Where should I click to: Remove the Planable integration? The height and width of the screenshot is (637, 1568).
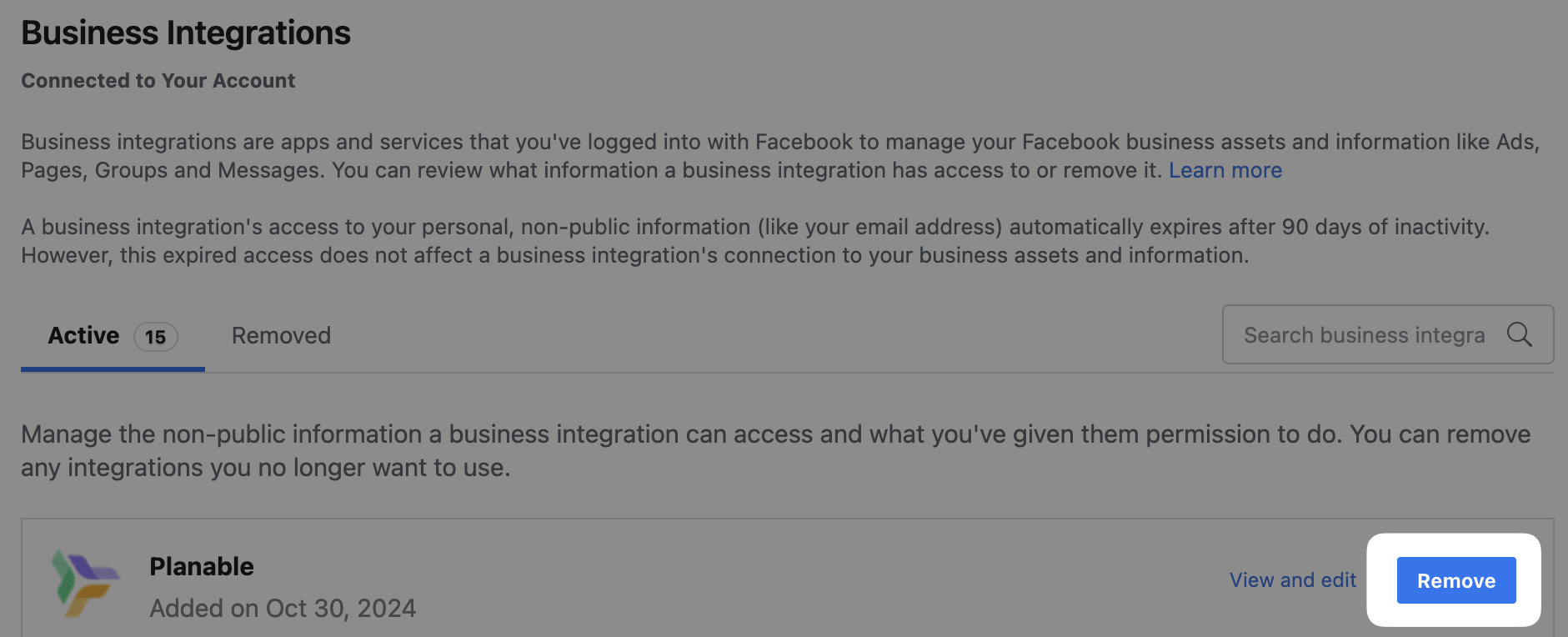[x=1455, y=580]
